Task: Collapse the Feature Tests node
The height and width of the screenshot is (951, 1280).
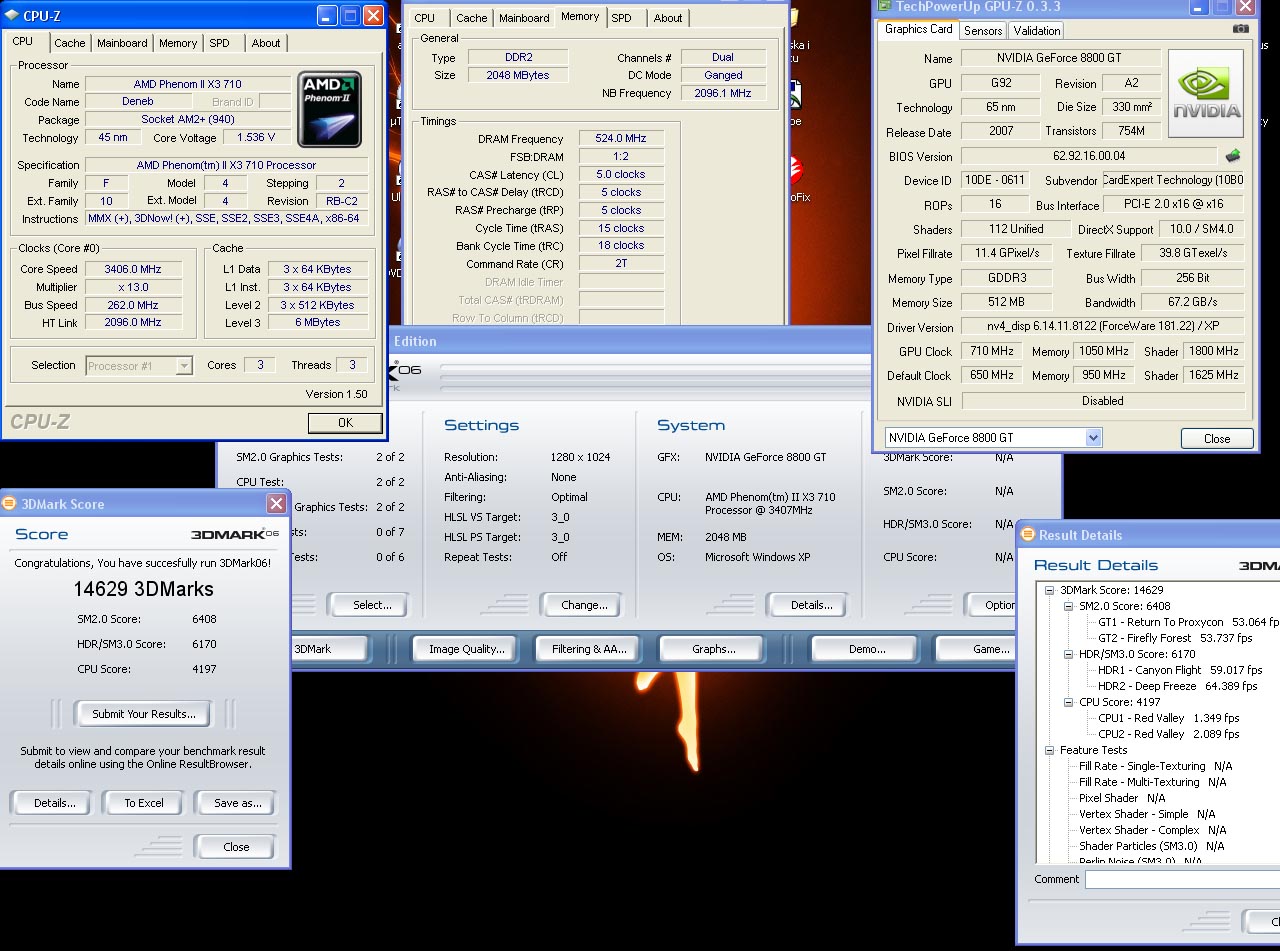Action: tap(1050, 750)
